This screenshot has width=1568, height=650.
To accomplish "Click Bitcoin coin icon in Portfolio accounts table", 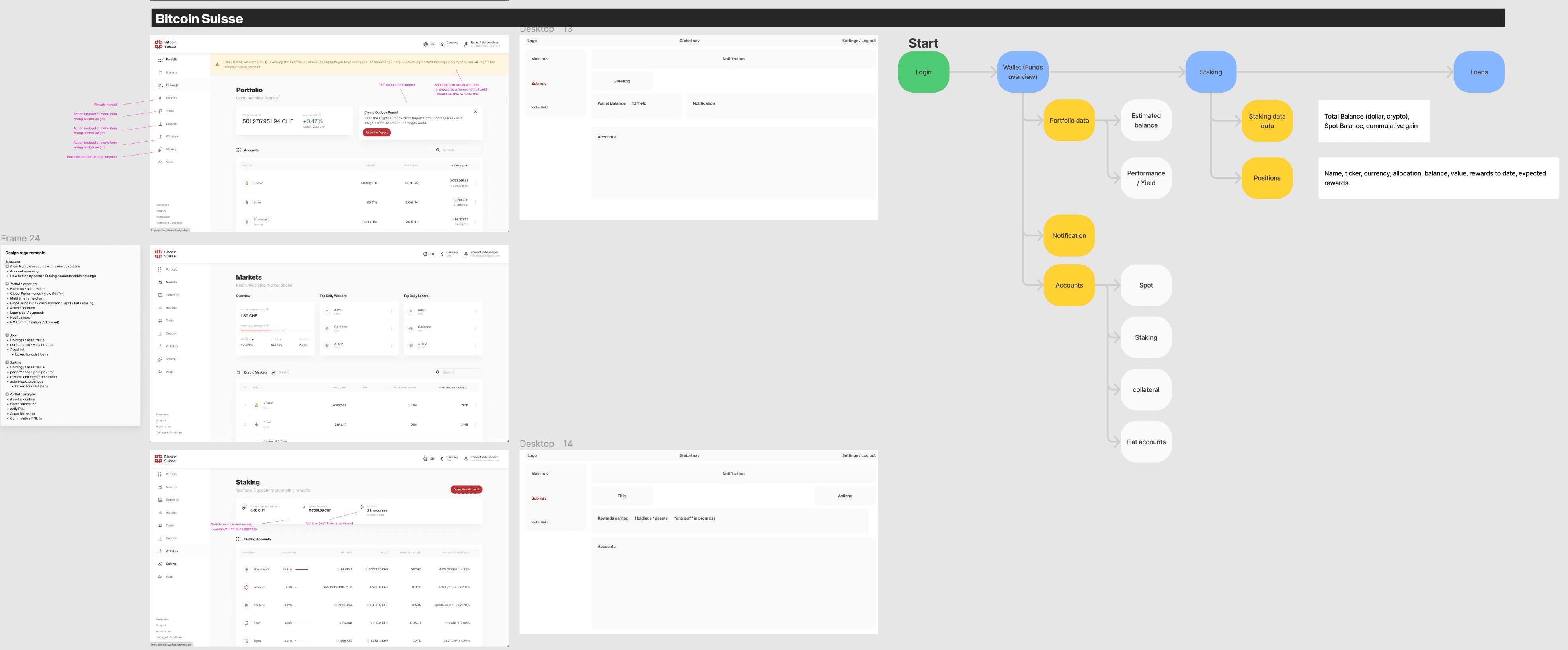I will [246, 183].
